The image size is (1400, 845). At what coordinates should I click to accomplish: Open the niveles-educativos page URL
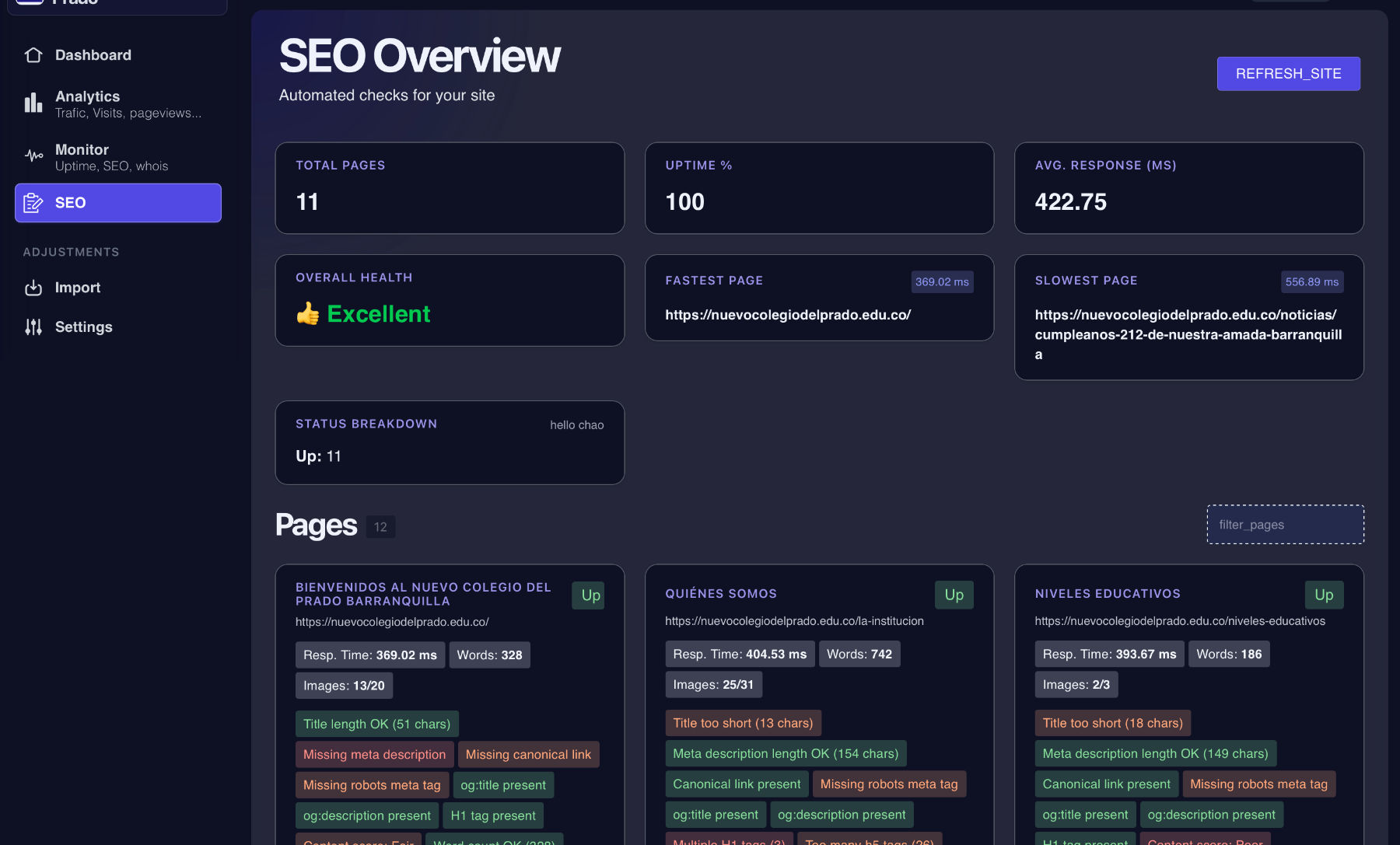(x=1180, y=621)
